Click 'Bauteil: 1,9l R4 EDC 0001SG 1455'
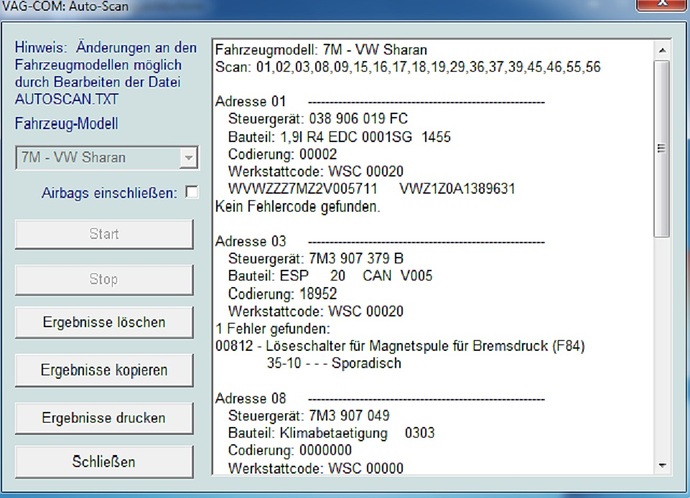690x498 pixels. click(339, 137)
